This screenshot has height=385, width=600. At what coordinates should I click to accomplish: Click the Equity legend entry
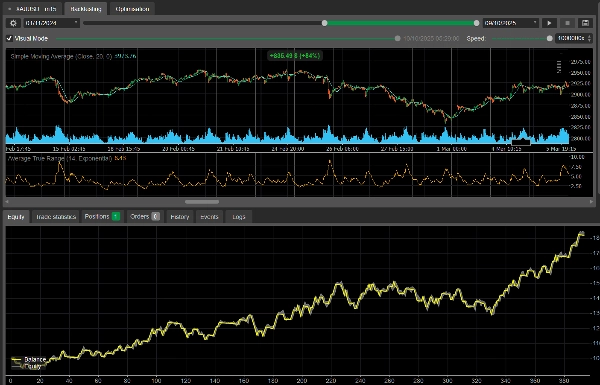click(x=27, y=366)
